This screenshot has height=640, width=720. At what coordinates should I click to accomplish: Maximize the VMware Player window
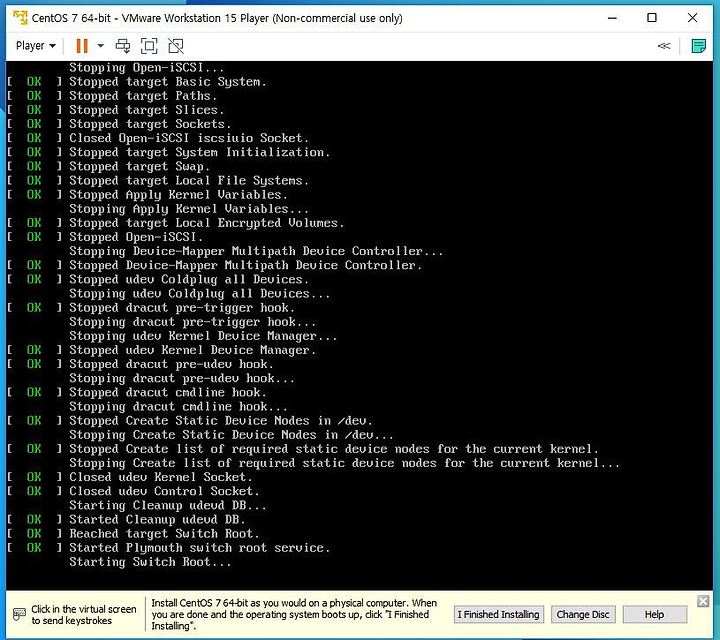tap(652, 18)
